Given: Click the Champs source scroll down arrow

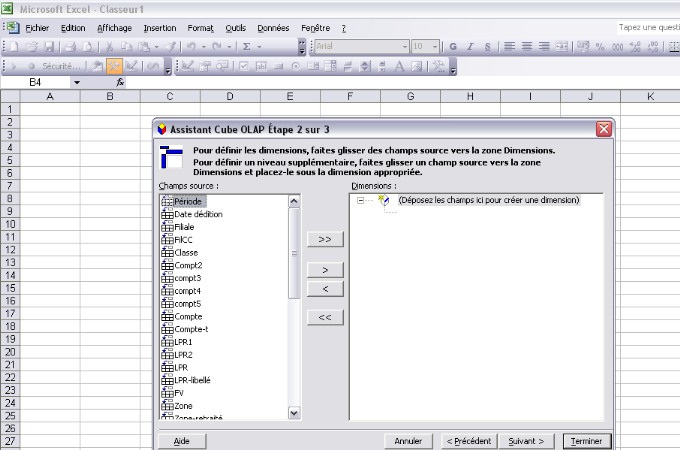Looking at the screenshot, I should (x=294, y=413).
